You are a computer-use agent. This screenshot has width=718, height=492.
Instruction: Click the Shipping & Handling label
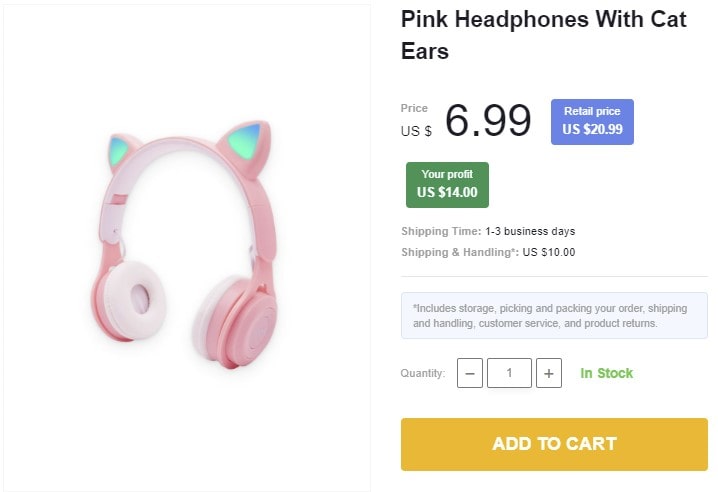[459, 252]
